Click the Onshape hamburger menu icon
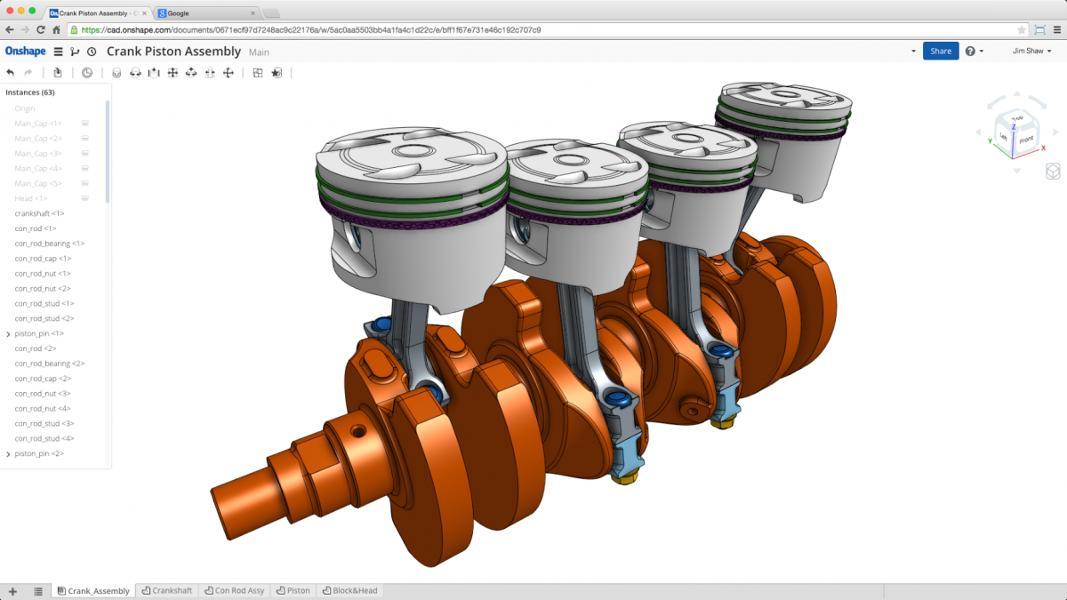This screenshot has height=600, width=1067. pos(58,51)
